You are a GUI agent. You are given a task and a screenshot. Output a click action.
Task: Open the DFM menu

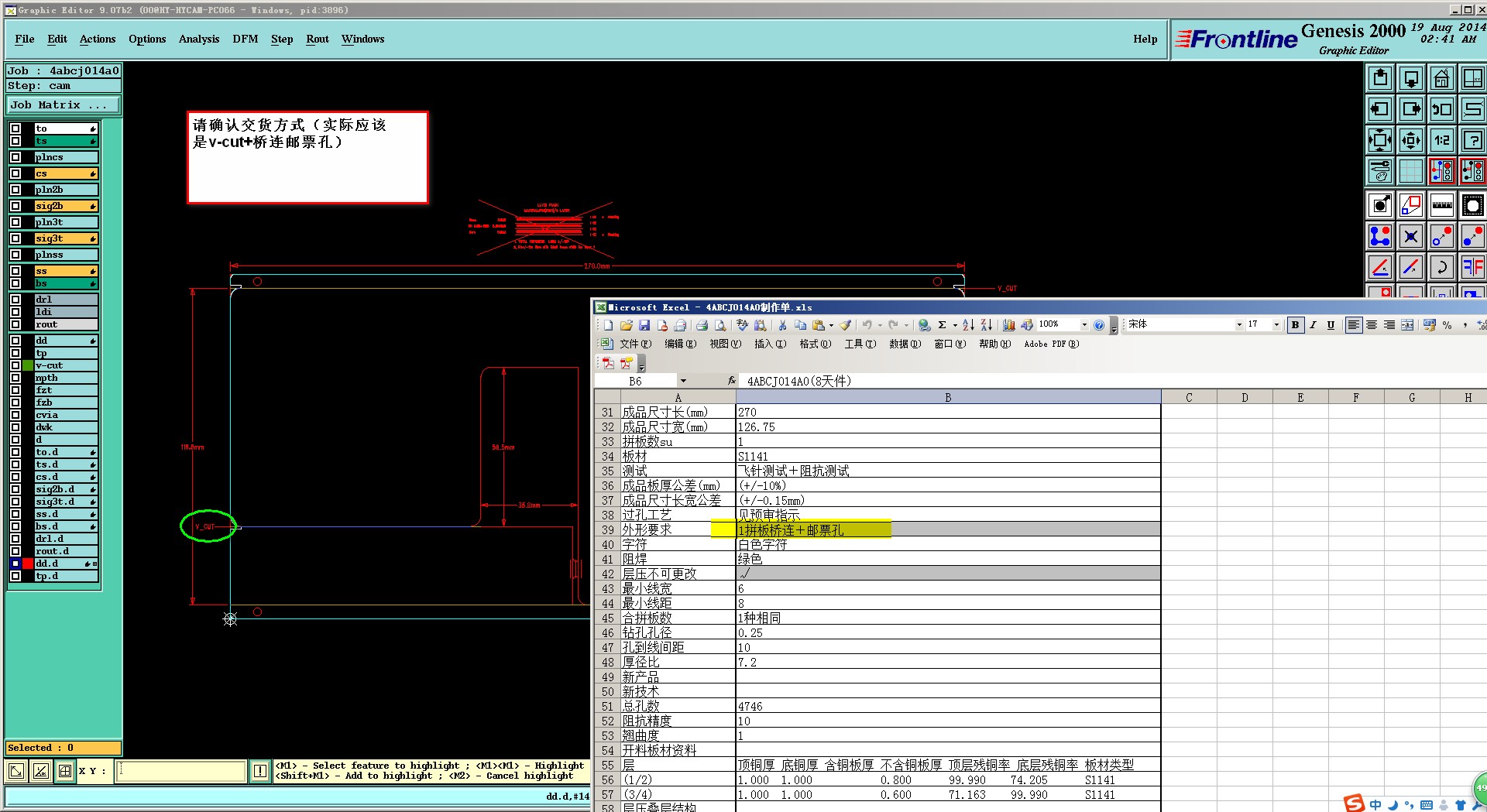[245, 39]
